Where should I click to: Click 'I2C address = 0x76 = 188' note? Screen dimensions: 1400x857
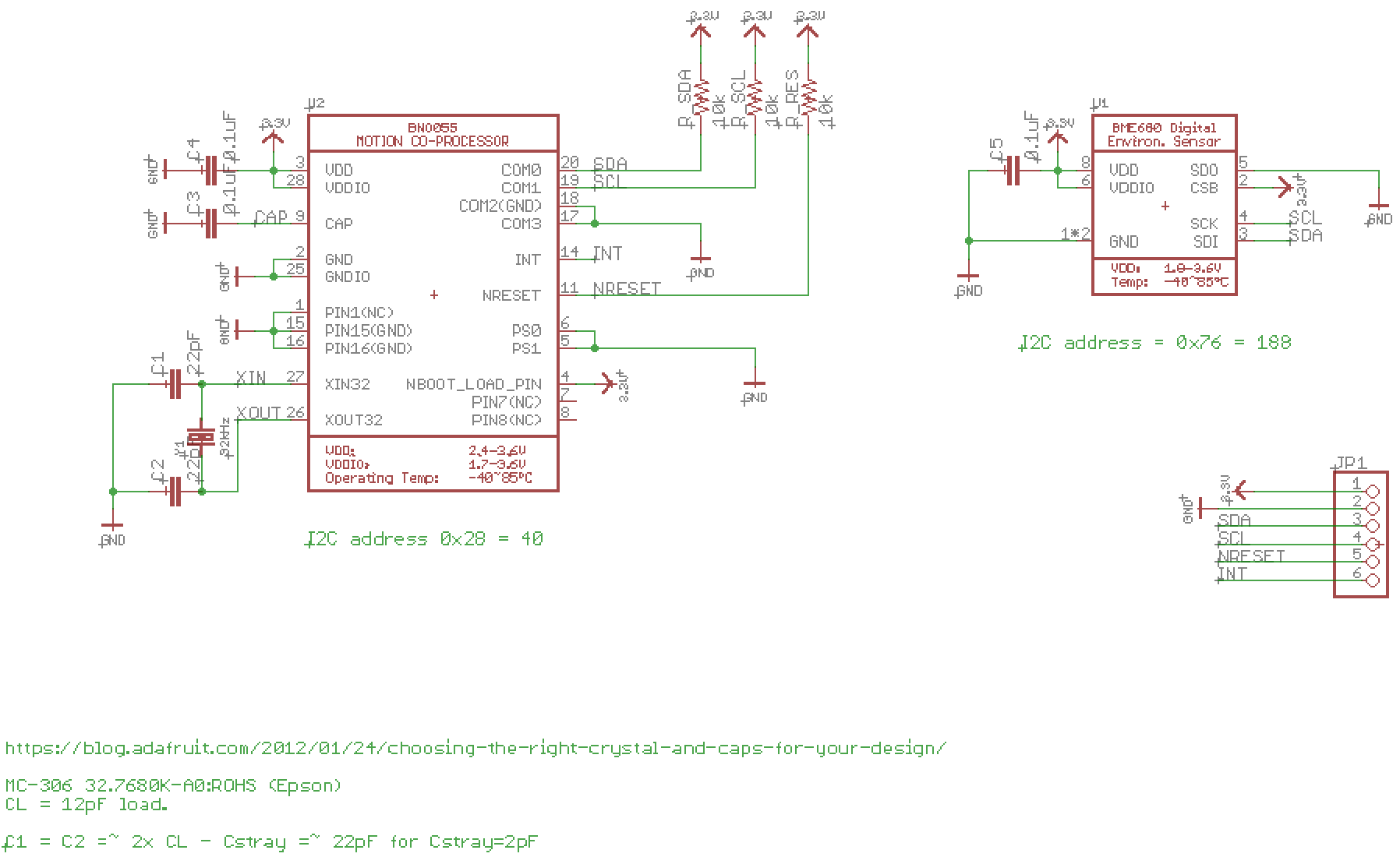click(1155, 342)
